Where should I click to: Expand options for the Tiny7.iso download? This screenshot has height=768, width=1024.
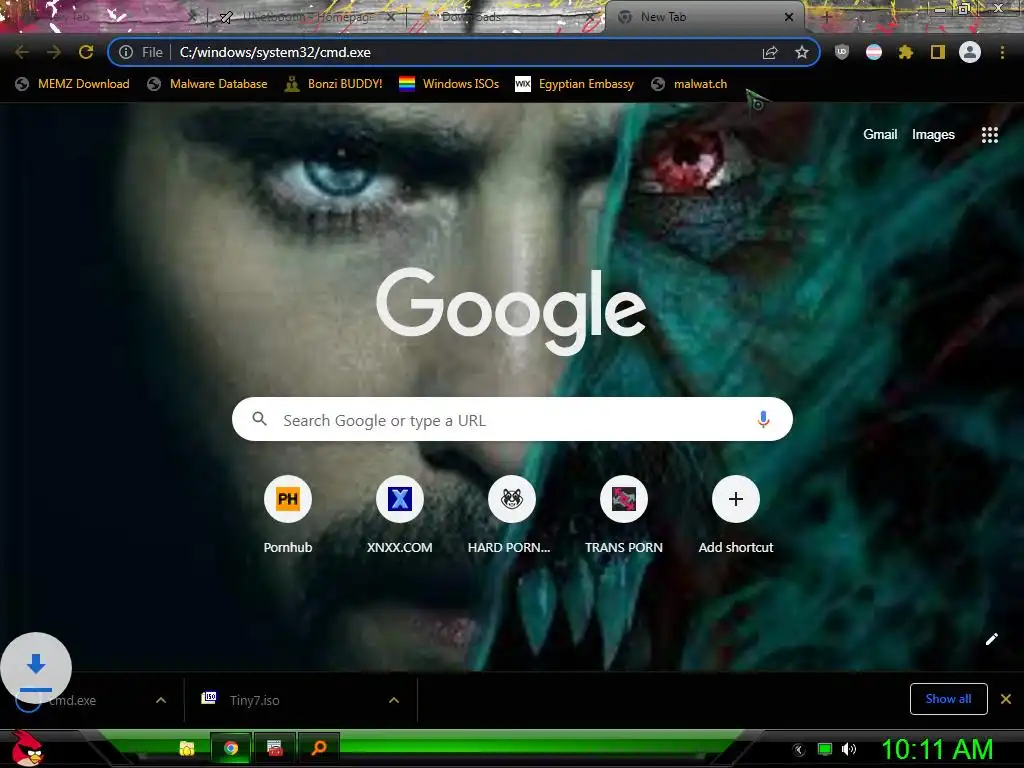click(x=394, y=700)
